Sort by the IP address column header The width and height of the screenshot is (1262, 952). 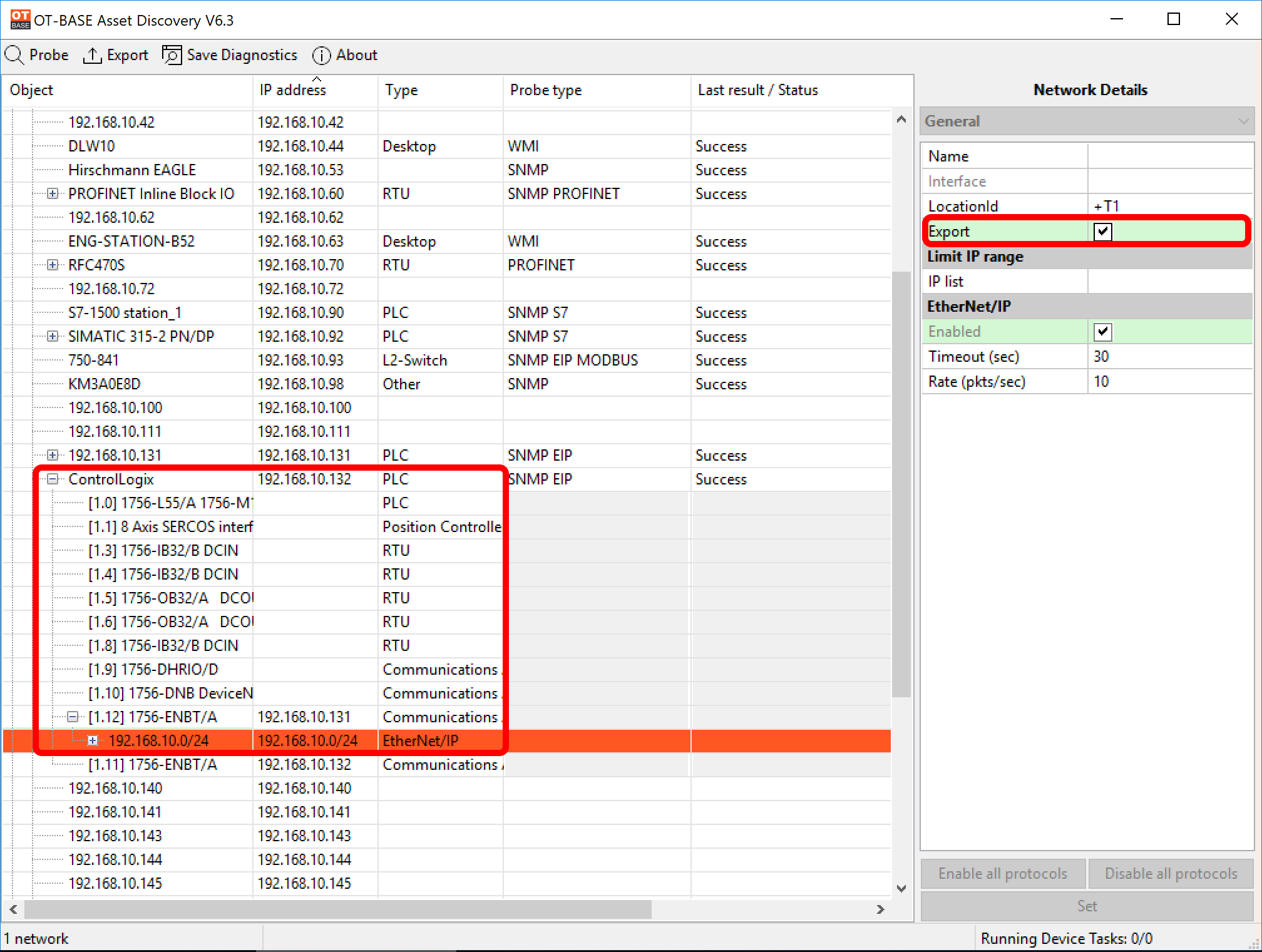point(315,91)
